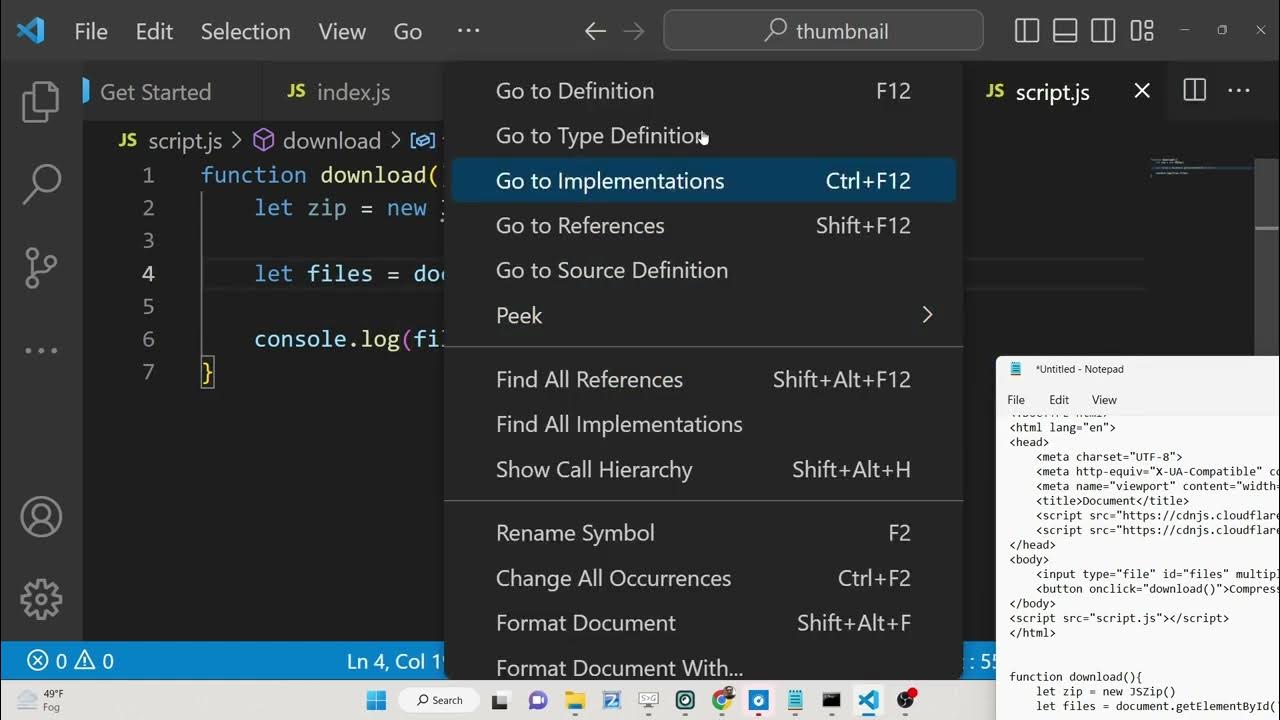The image size is (1280, 720).
Task: Toggle the secondary side bar layout button
Action: coord(1103,31)
